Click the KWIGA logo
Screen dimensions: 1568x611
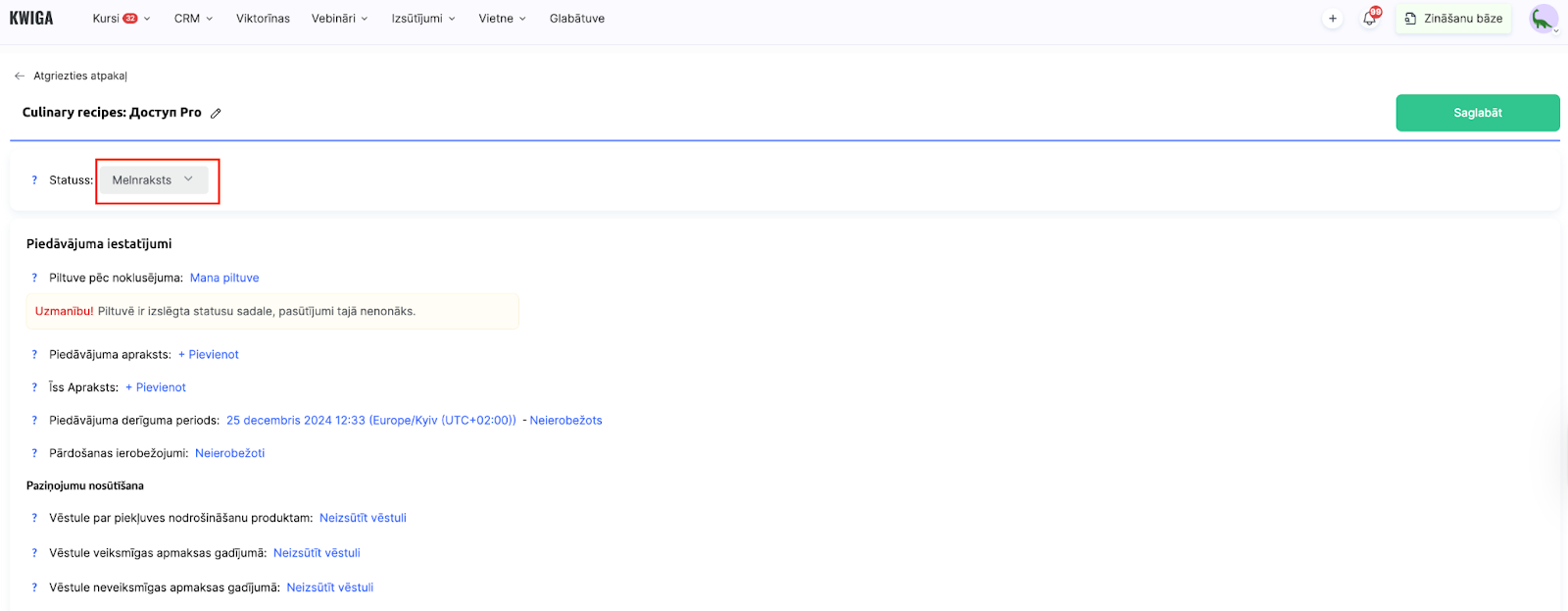[x=31, y=18]
